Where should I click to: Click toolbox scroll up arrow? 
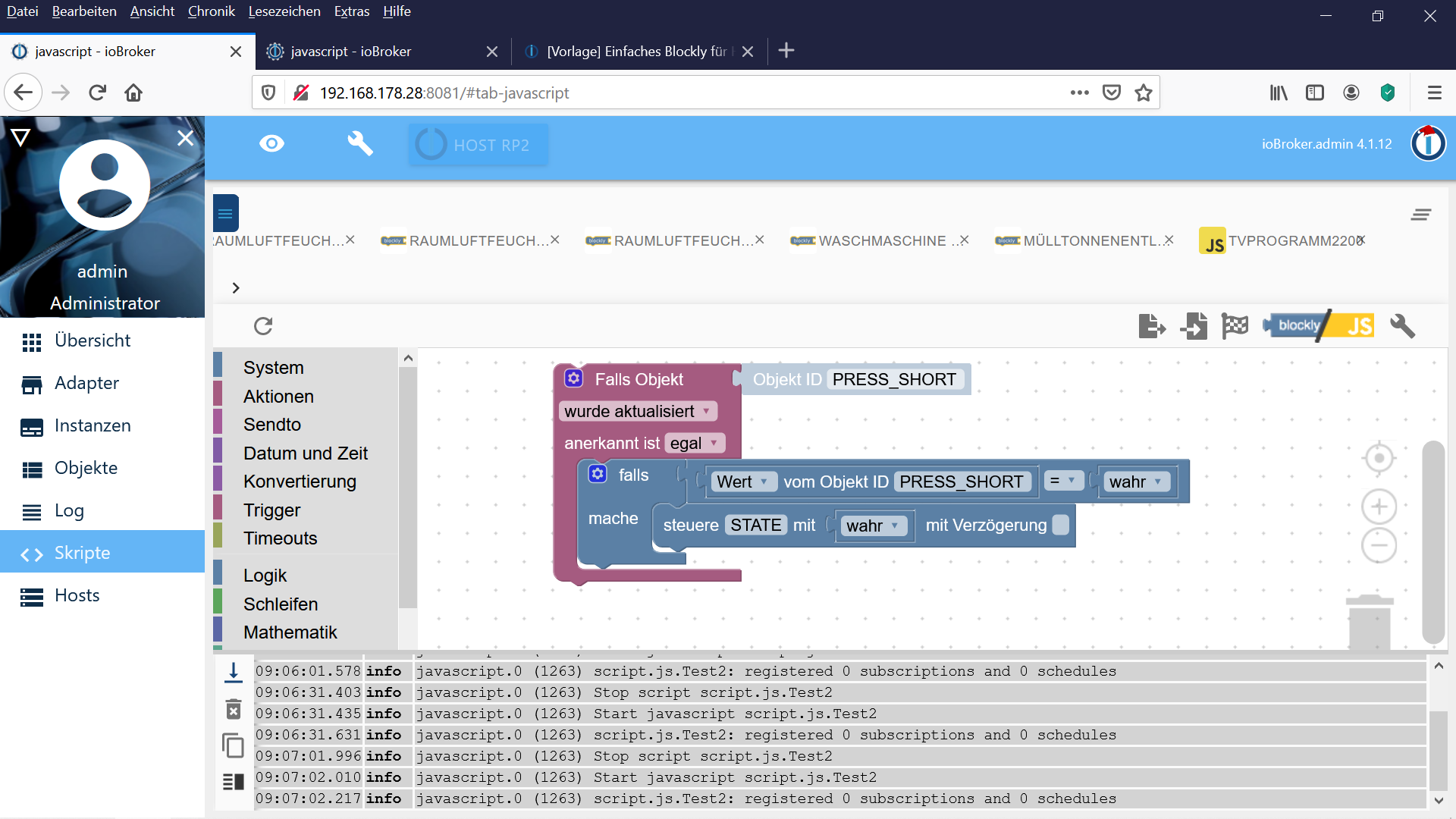[408, 358]
